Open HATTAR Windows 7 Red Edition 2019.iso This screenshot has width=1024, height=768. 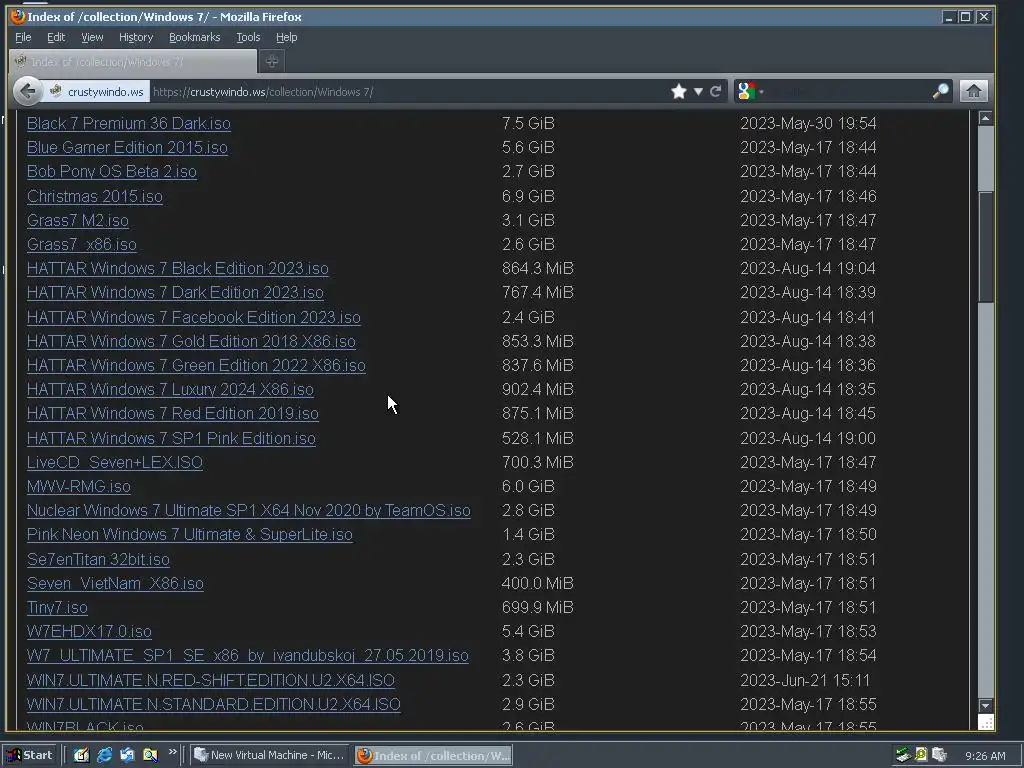pos(172,414)
